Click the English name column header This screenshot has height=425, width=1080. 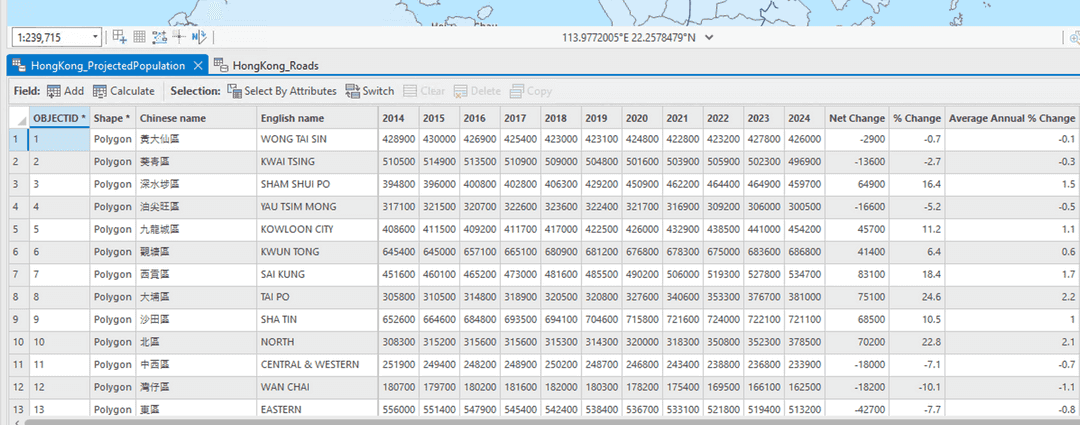[292, 118]
